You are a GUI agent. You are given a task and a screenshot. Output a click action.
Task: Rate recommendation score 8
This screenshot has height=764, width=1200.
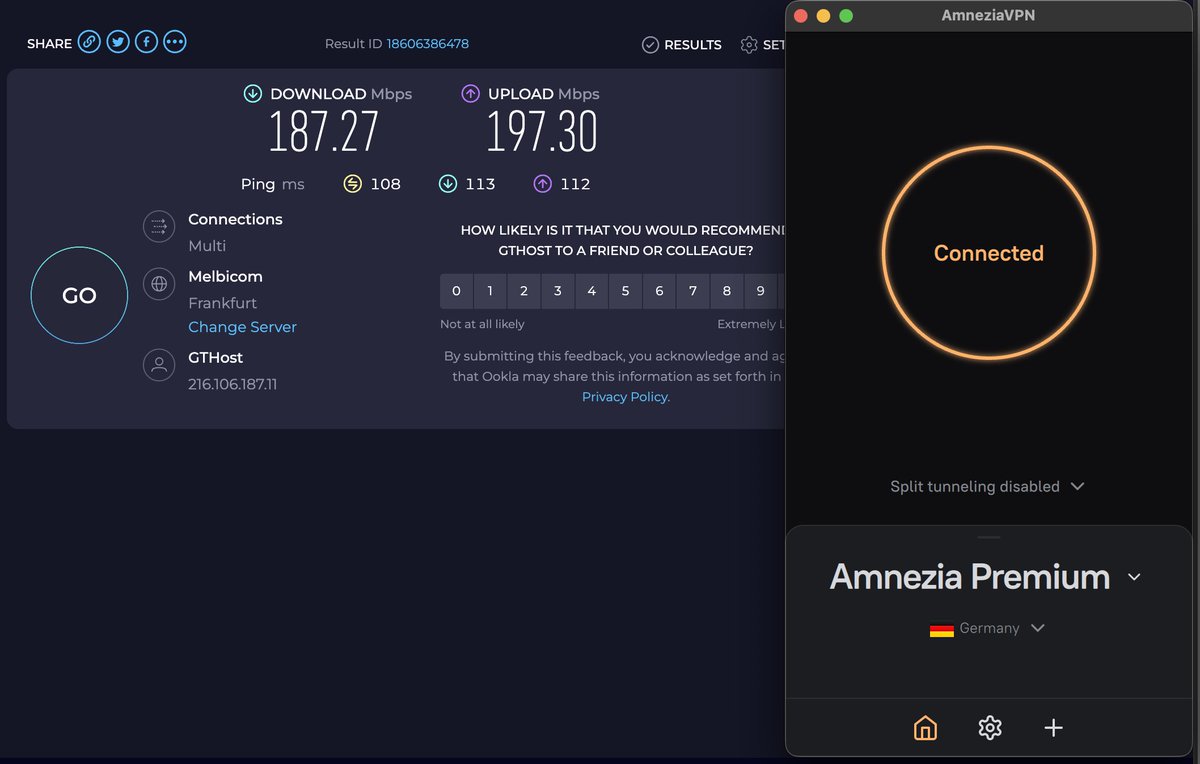(727, 291)
